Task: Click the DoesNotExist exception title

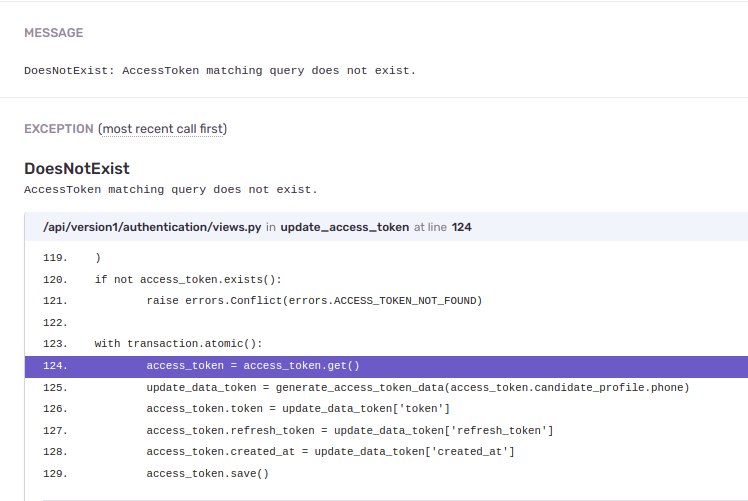Action: pyautogui.click(x=77, y=168)
